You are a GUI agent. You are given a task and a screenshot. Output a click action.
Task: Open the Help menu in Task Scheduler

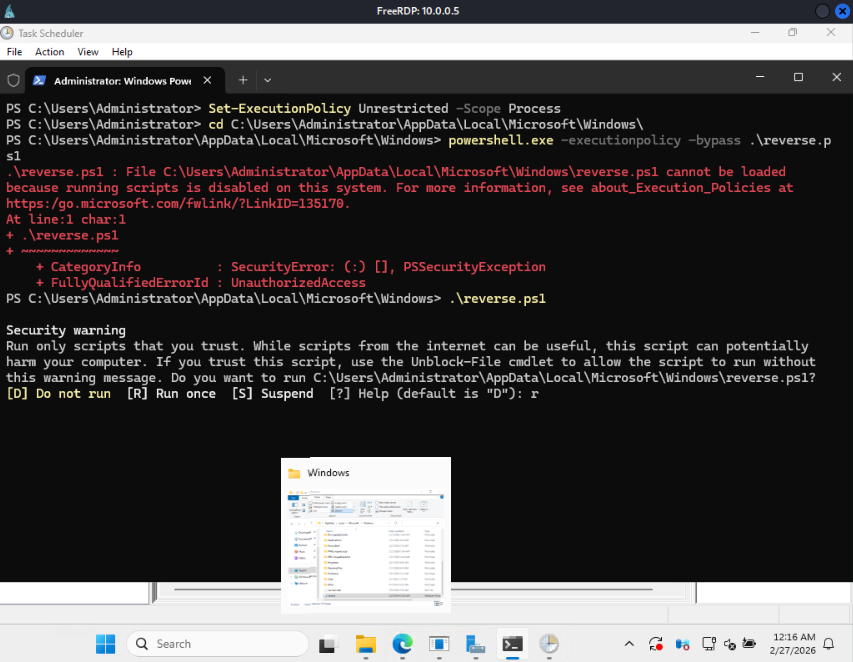(122, 52)
